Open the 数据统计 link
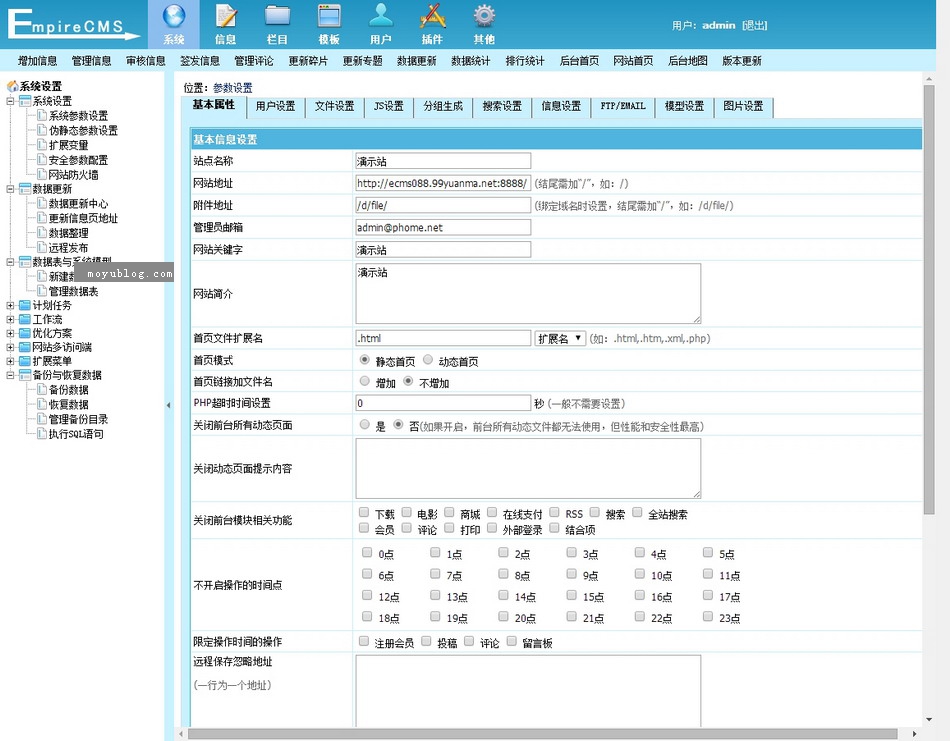This screenshot has height=741, width=950. (x=471, y=61)
